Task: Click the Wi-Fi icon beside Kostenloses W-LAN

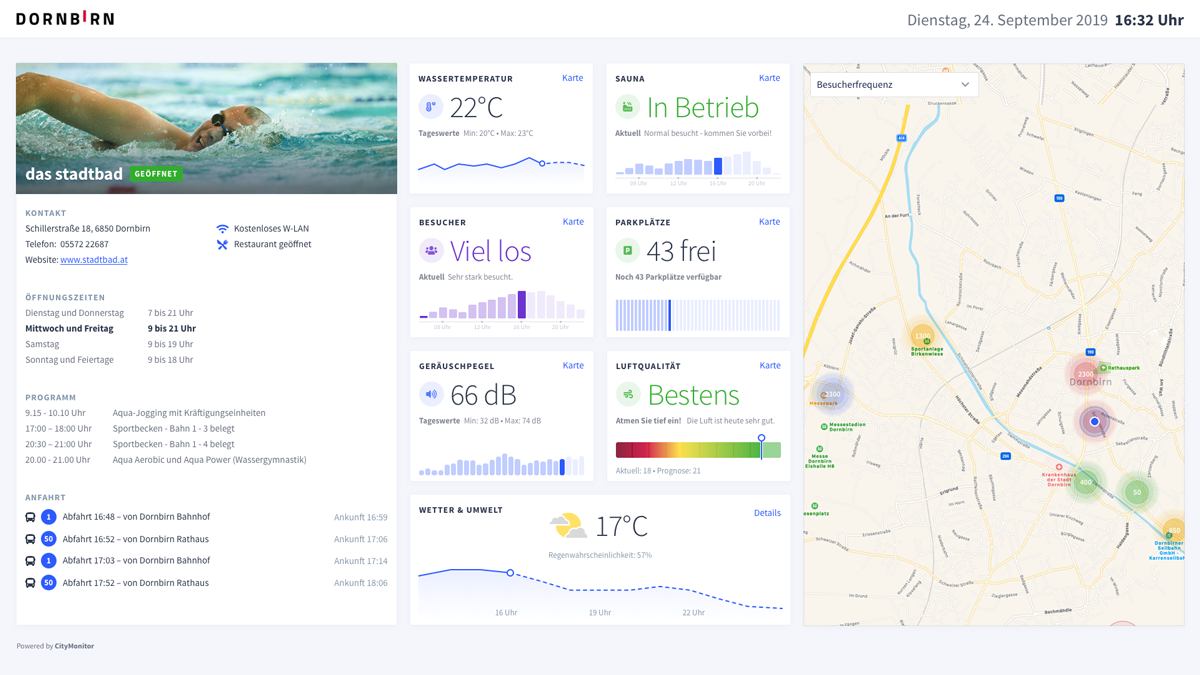Action: [222, 229]
